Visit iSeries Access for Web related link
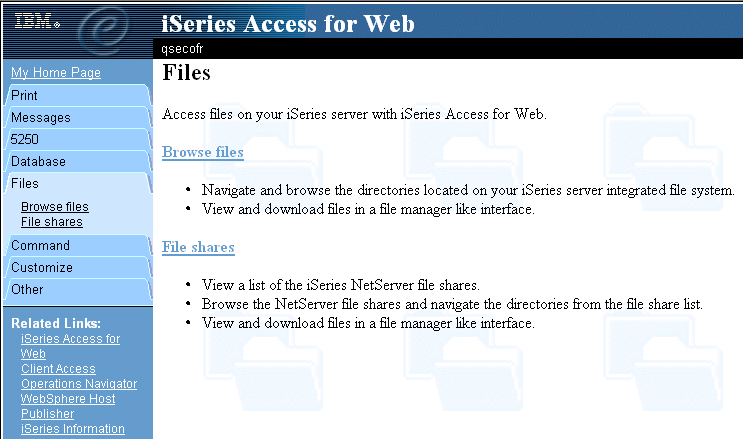The width and height of the screenshot is (743, 439). pyautogui.click(x=70, y=346)
